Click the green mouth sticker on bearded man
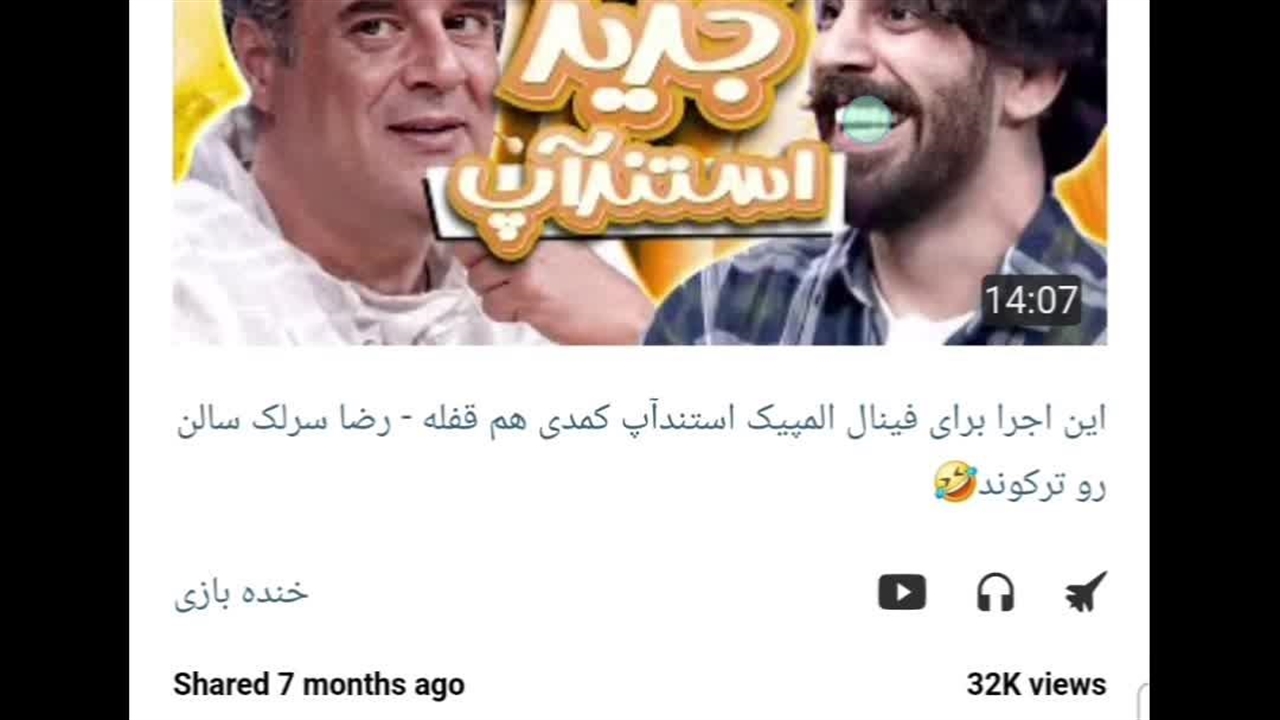 point(866,120)
